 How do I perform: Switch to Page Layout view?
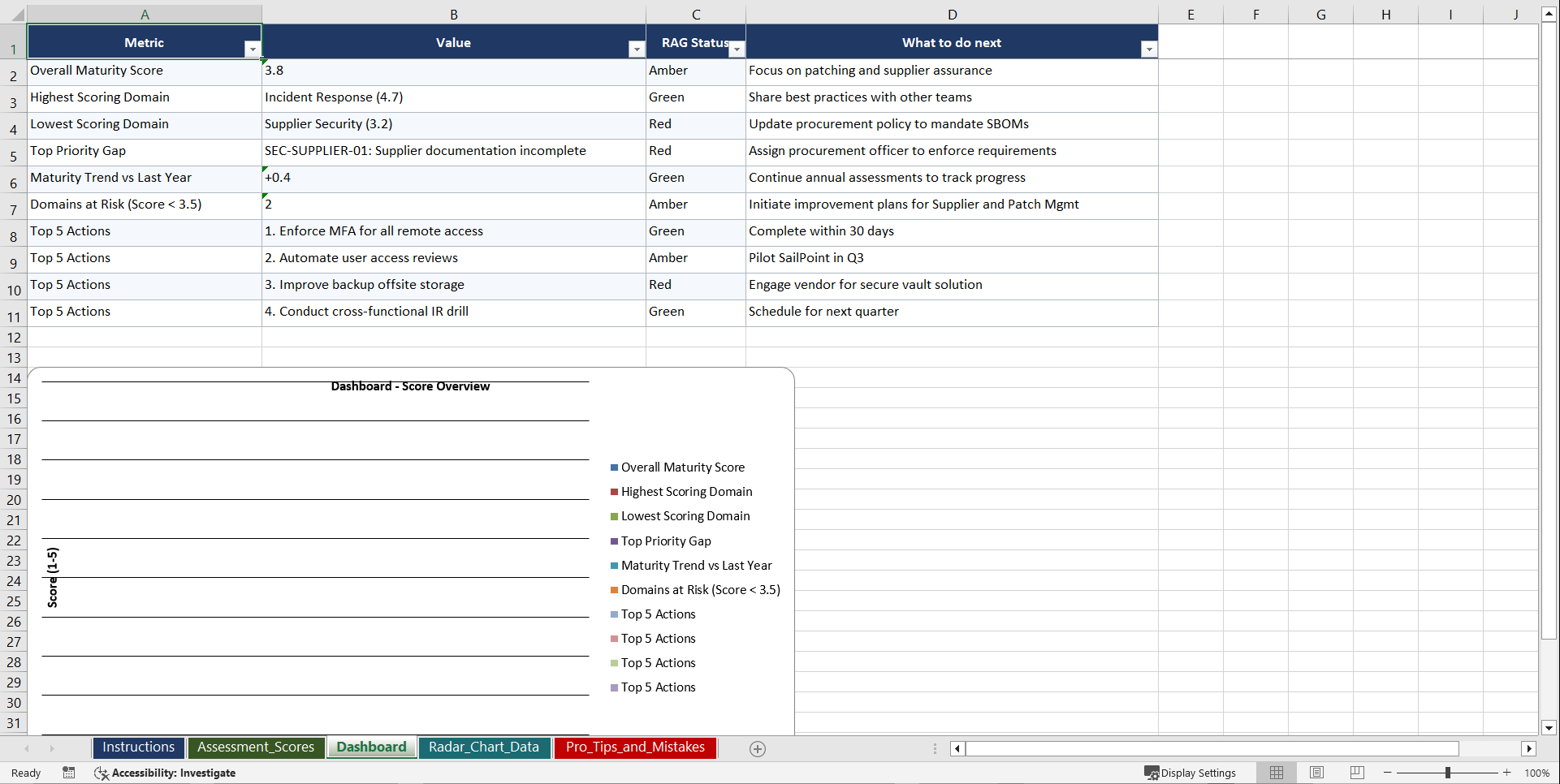(1316, 773)
